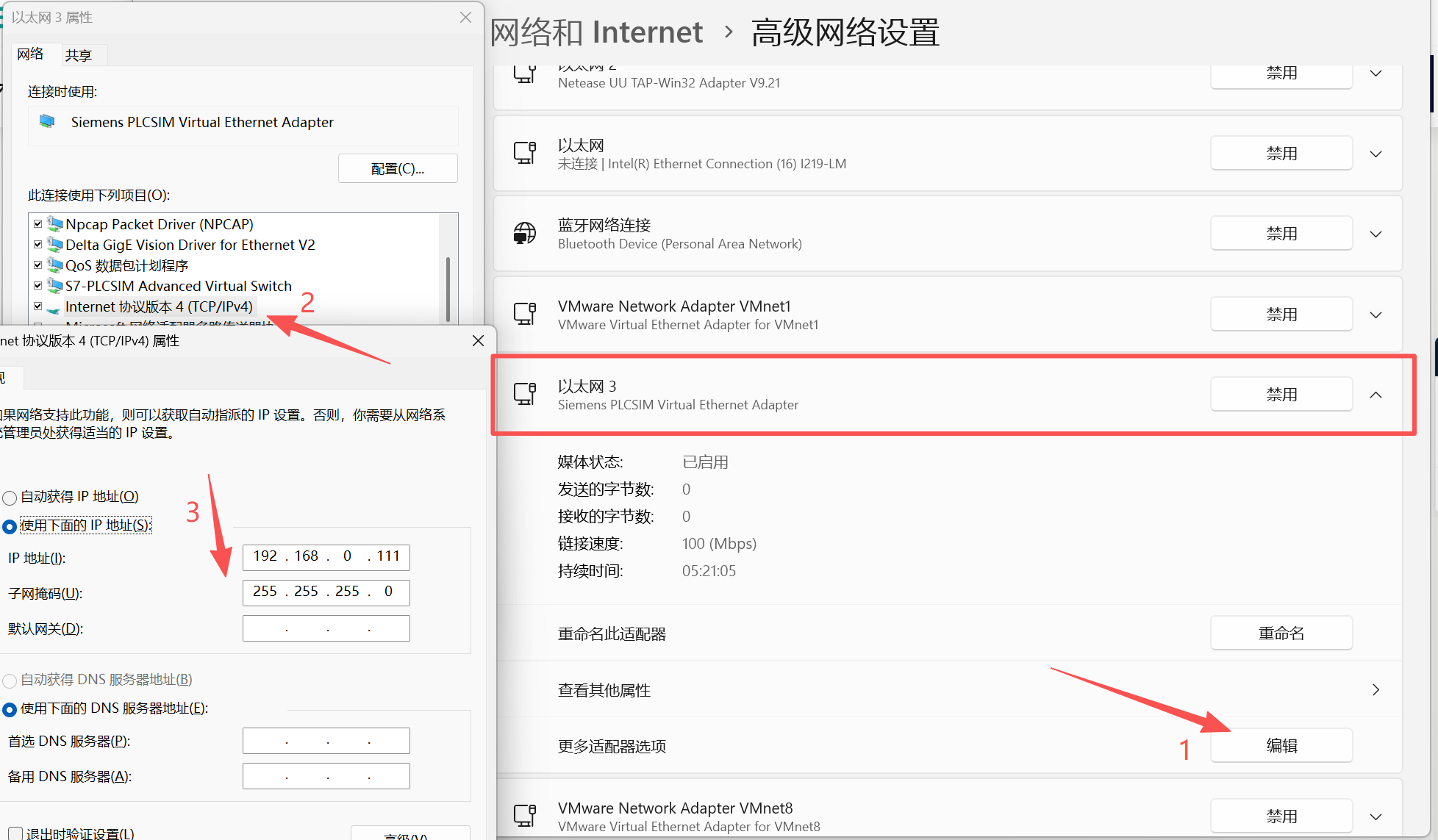Image resolution: width=1438 pixels, height=840 pixels.
Task: Click the 重命名 button
Action: click(x=1281, y=633)
